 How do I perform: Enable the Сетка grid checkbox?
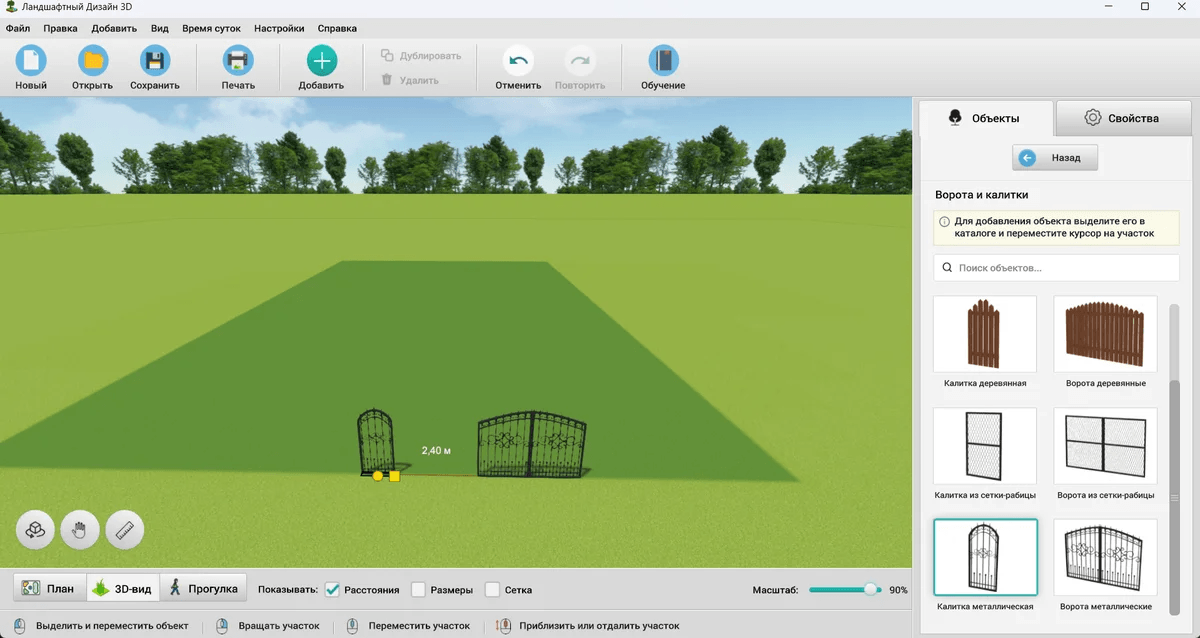(493, 590)
